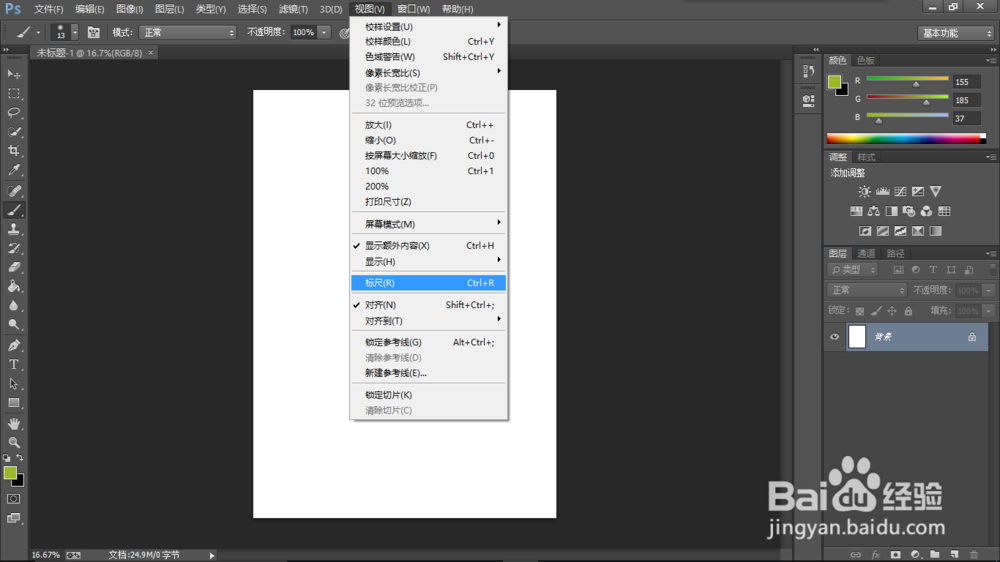The width and height of the screenshot is (1000, 562).
Task: Select the History Brush tool
Action: 13,248
